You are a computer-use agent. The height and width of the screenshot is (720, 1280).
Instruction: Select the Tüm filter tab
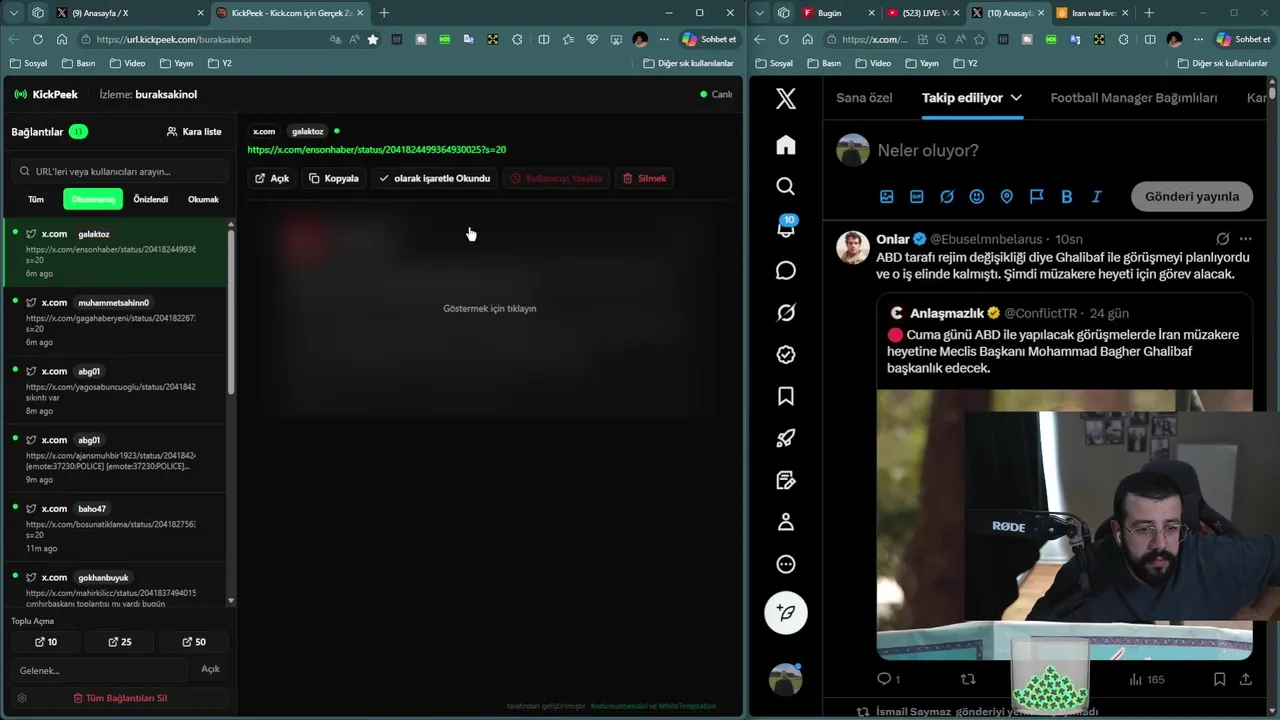click(x=36, y=199)
